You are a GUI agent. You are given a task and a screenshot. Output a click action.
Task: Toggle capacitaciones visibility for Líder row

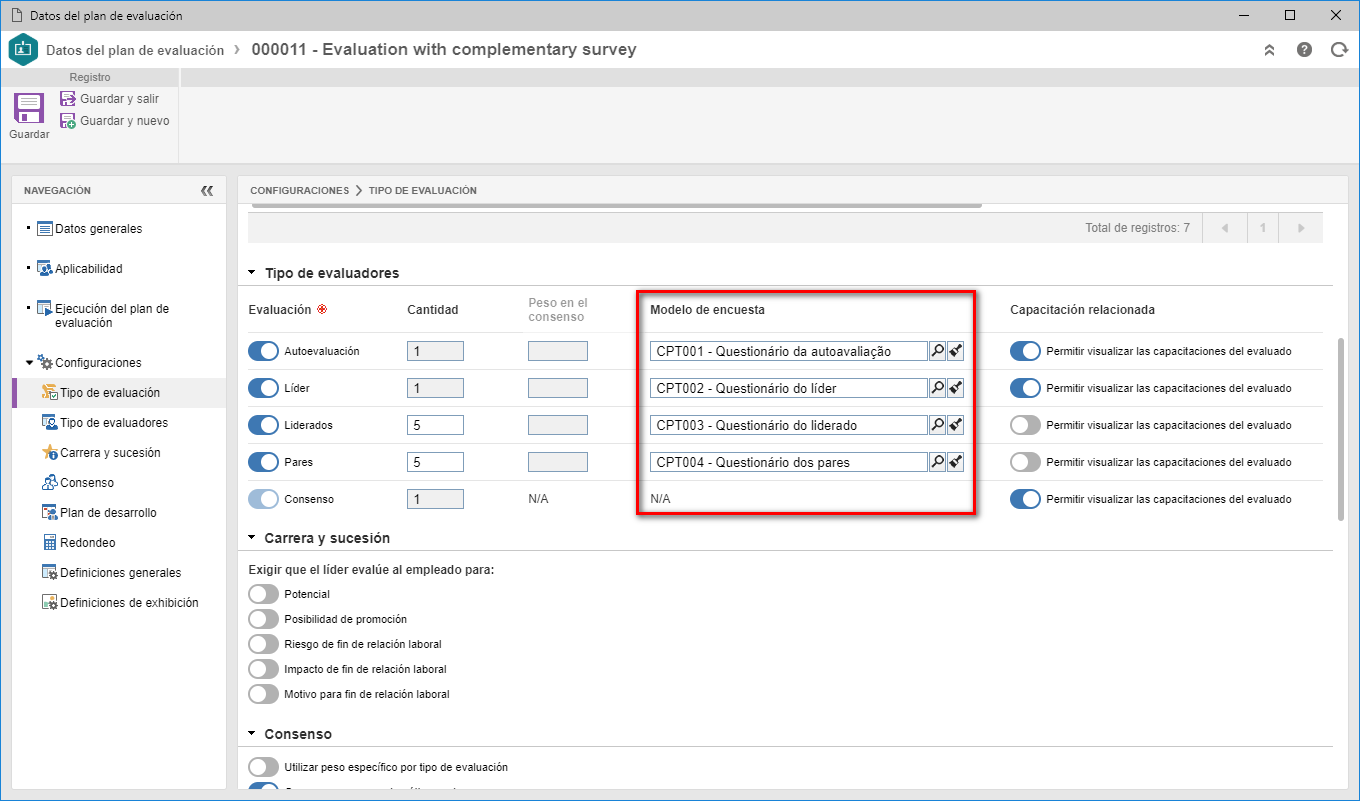point(1025,388)
